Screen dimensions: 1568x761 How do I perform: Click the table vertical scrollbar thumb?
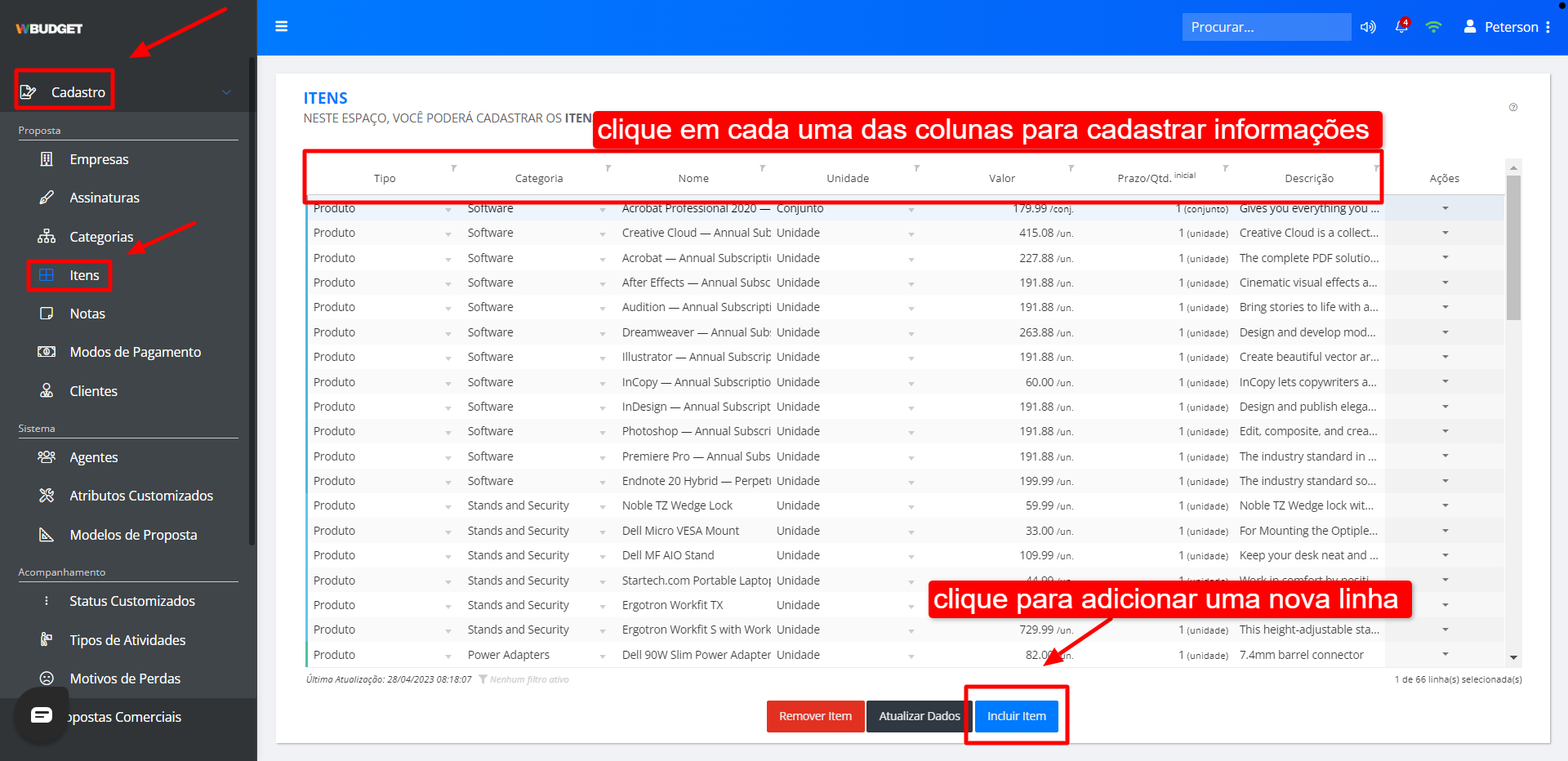pos(1513,247)
